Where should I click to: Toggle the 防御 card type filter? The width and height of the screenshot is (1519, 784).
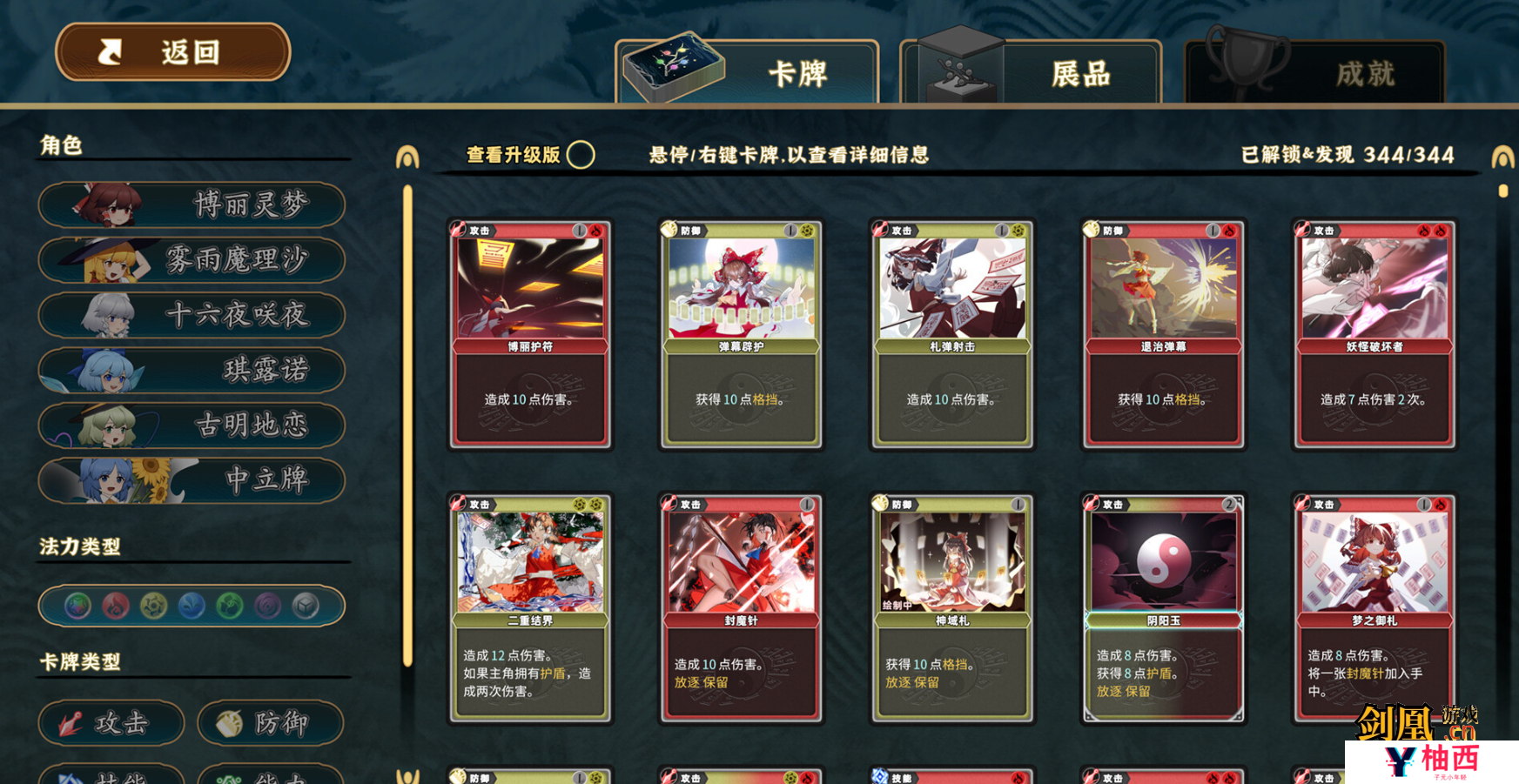click(270, 723)
